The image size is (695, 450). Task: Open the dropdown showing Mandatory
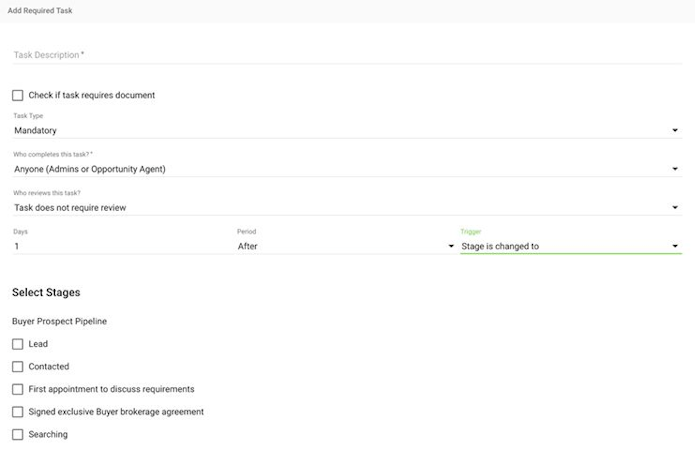(340, 130)
